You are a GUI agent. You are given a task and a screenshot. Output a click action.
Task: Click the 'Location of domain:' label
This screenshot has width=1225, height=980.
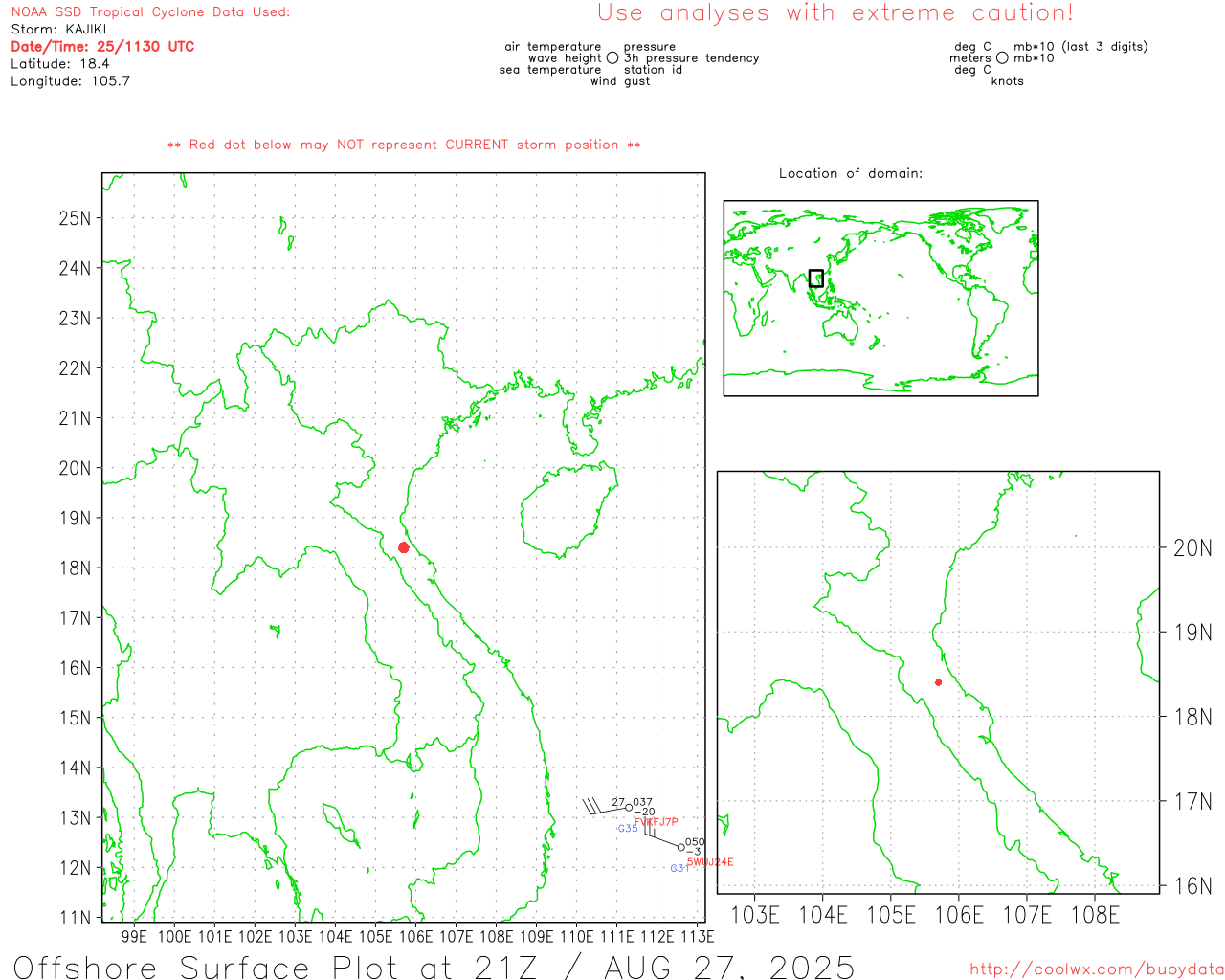pyautogui.click(x=851, y=173)
